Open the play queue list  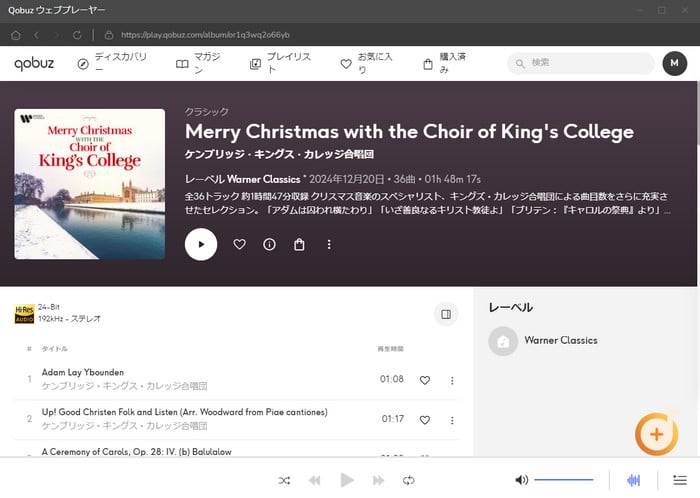point(680,480)
